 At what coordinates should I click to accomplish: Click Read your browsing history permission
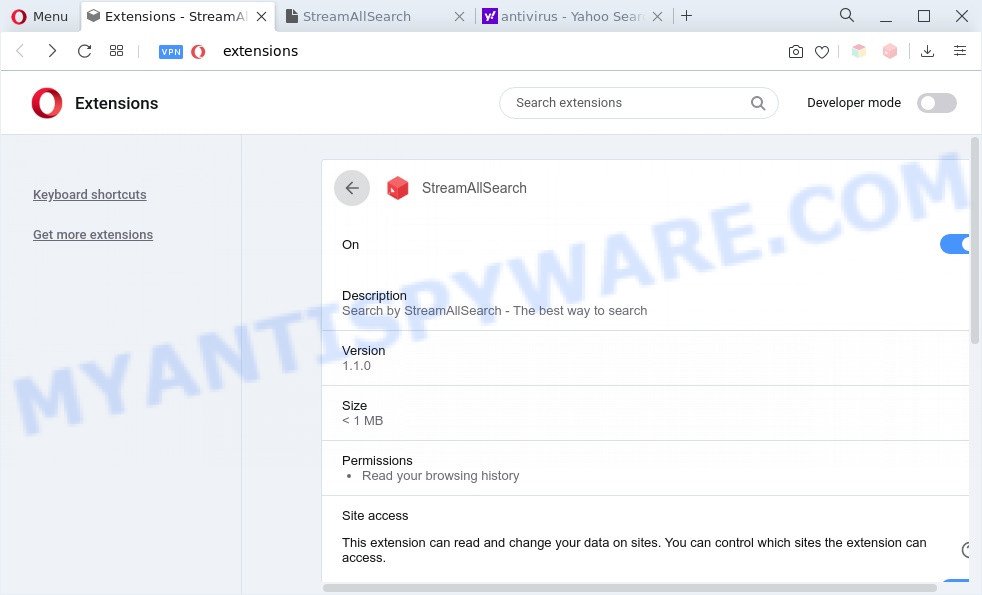tap(440, 476)
